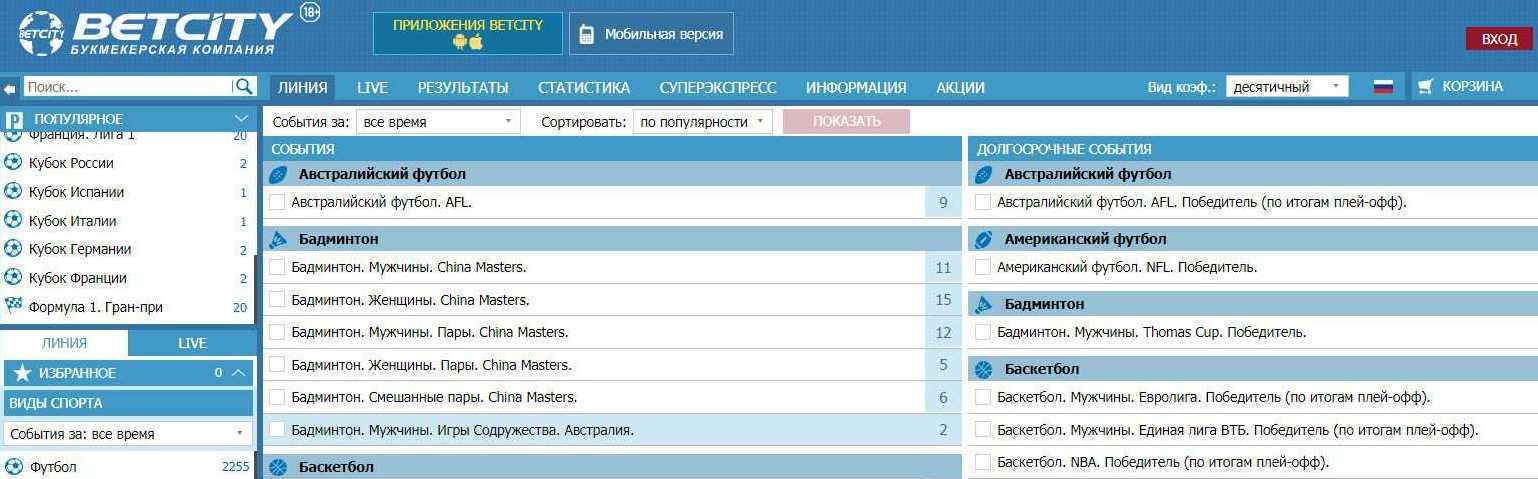Click the badminton shuttlecock icon in События
Viewport: 1538px width, 479px height.
pos(279,239)
